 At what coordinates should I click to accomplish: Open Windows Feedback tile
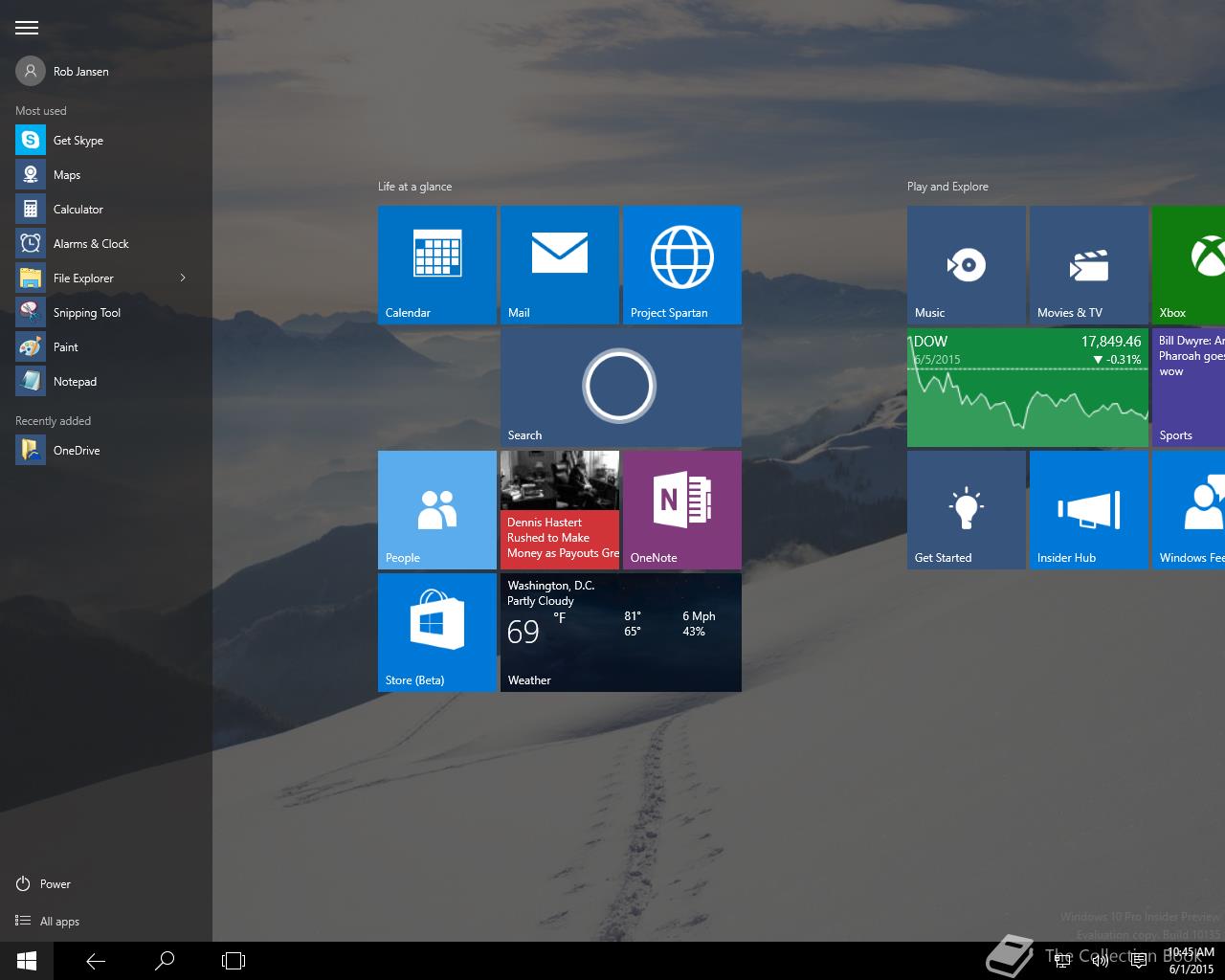pyautogui.click(x=1189, y=510)
